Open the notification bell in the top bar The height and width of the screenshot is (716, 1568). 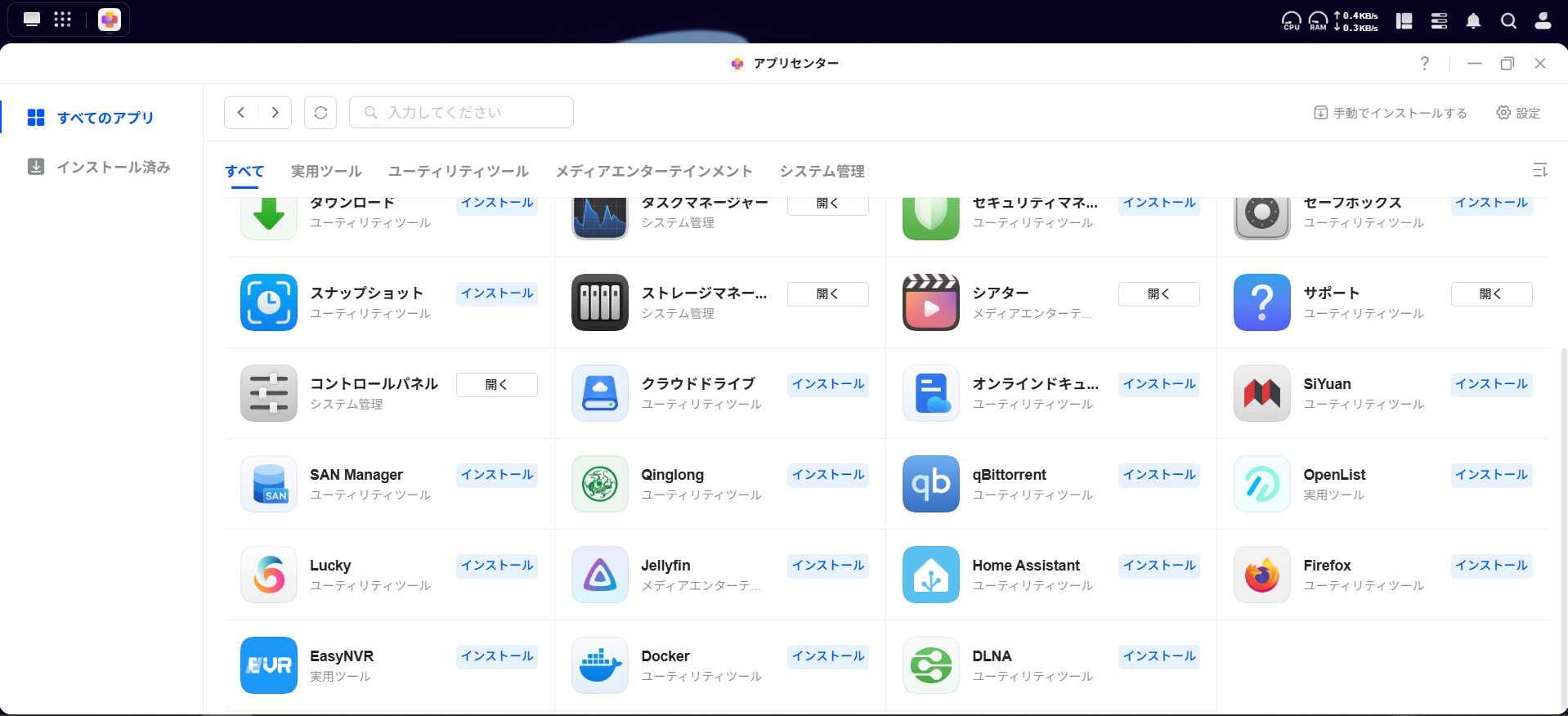pos(1473,21)
